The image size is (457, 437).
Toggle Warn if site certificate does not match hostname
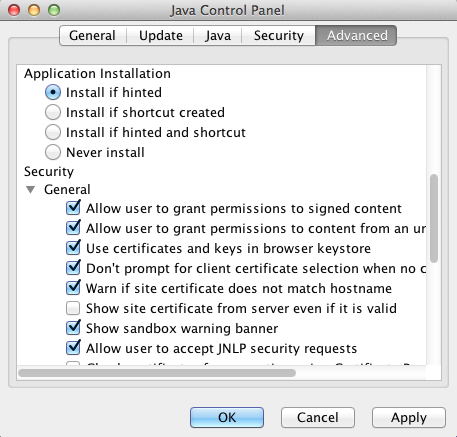pos(73,288)
